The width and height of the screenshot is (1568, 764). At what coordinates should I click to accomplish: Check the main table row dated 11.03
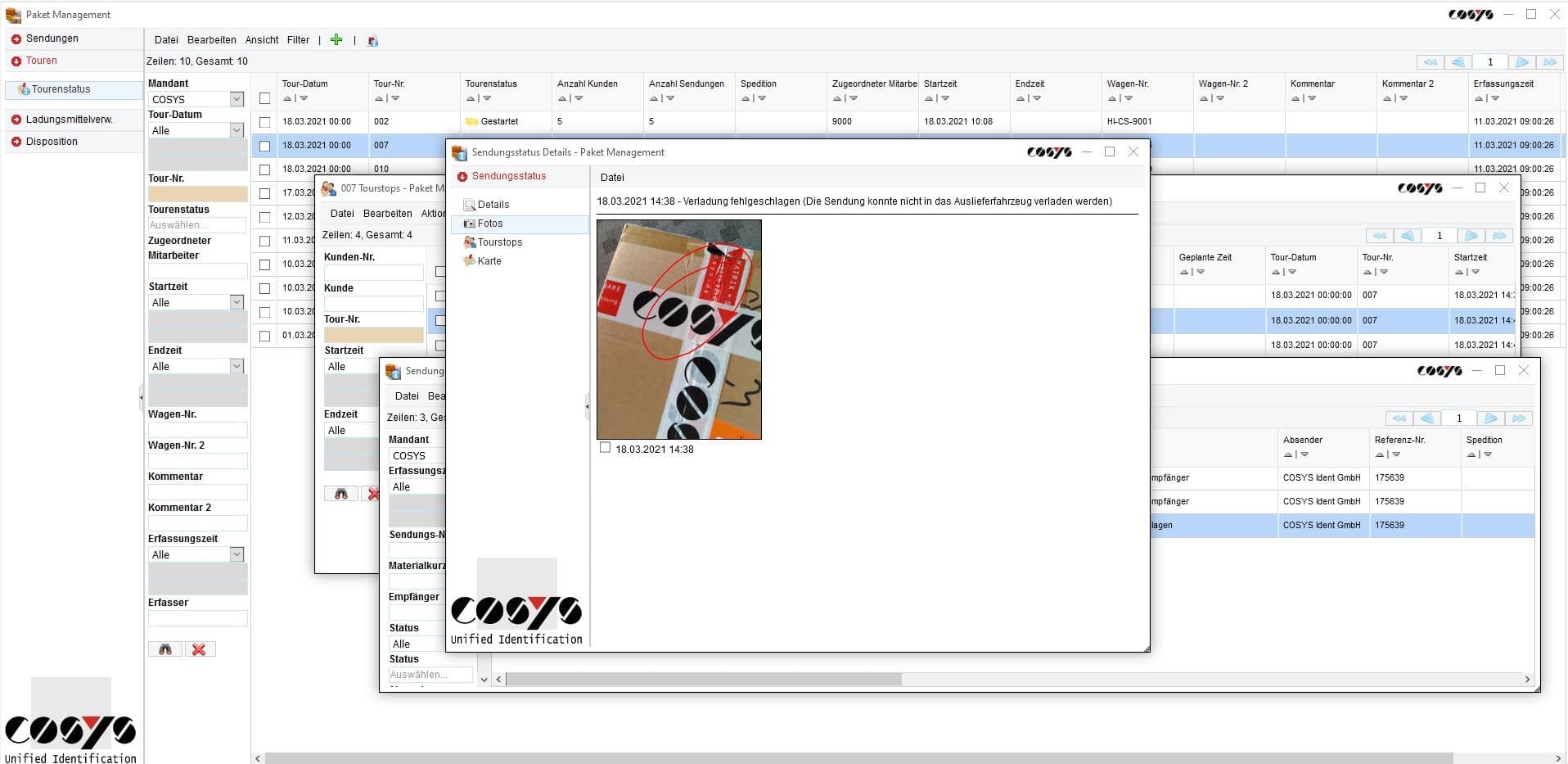point(264,241)
